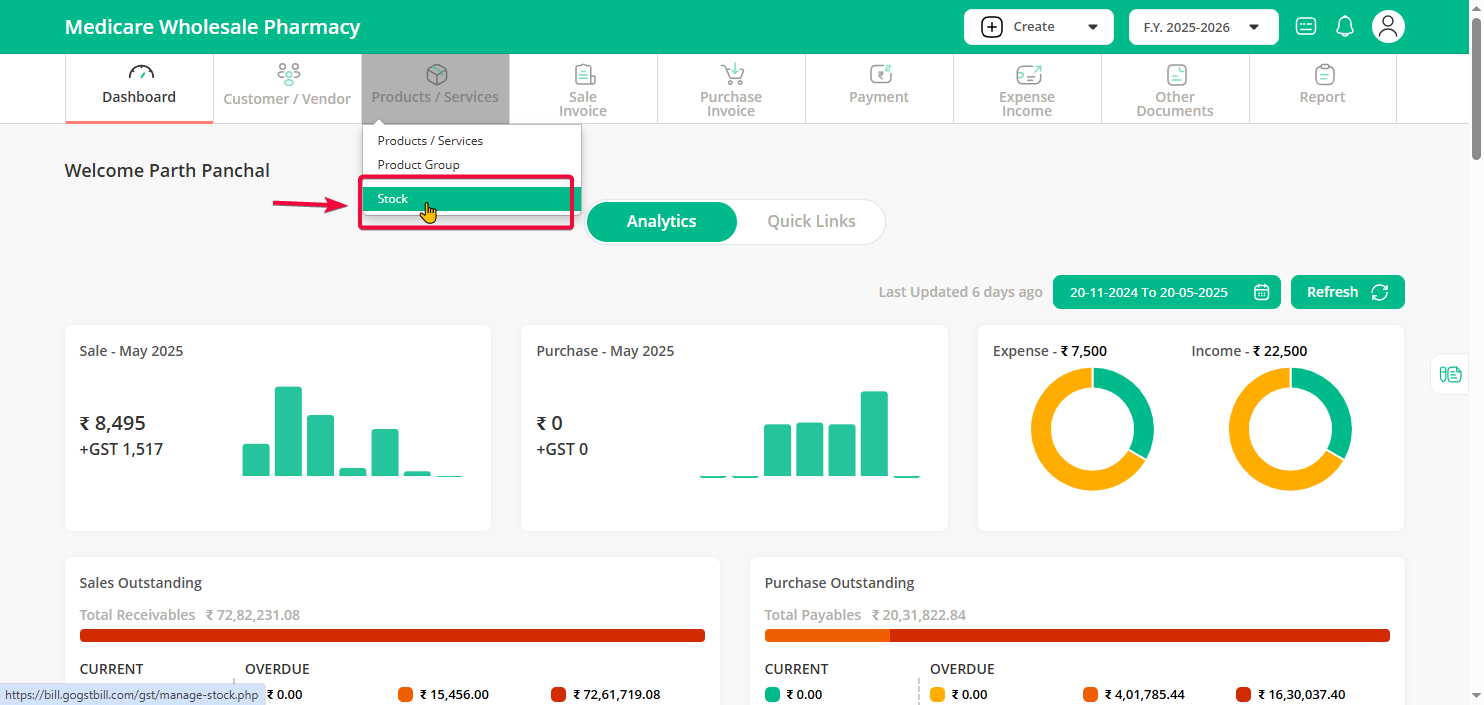The height and width of the screenshot is (705, 1484).
Task: Click the calendar icon in date range
Action: [x=1261, y=292]
